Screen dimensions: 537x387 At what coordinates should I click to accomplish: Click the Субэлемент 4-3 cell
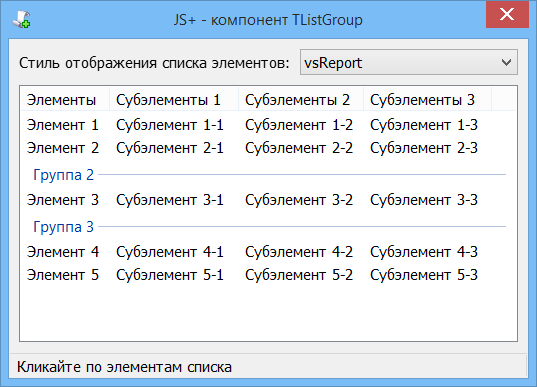pyautogui.click(x=424, y=252)
